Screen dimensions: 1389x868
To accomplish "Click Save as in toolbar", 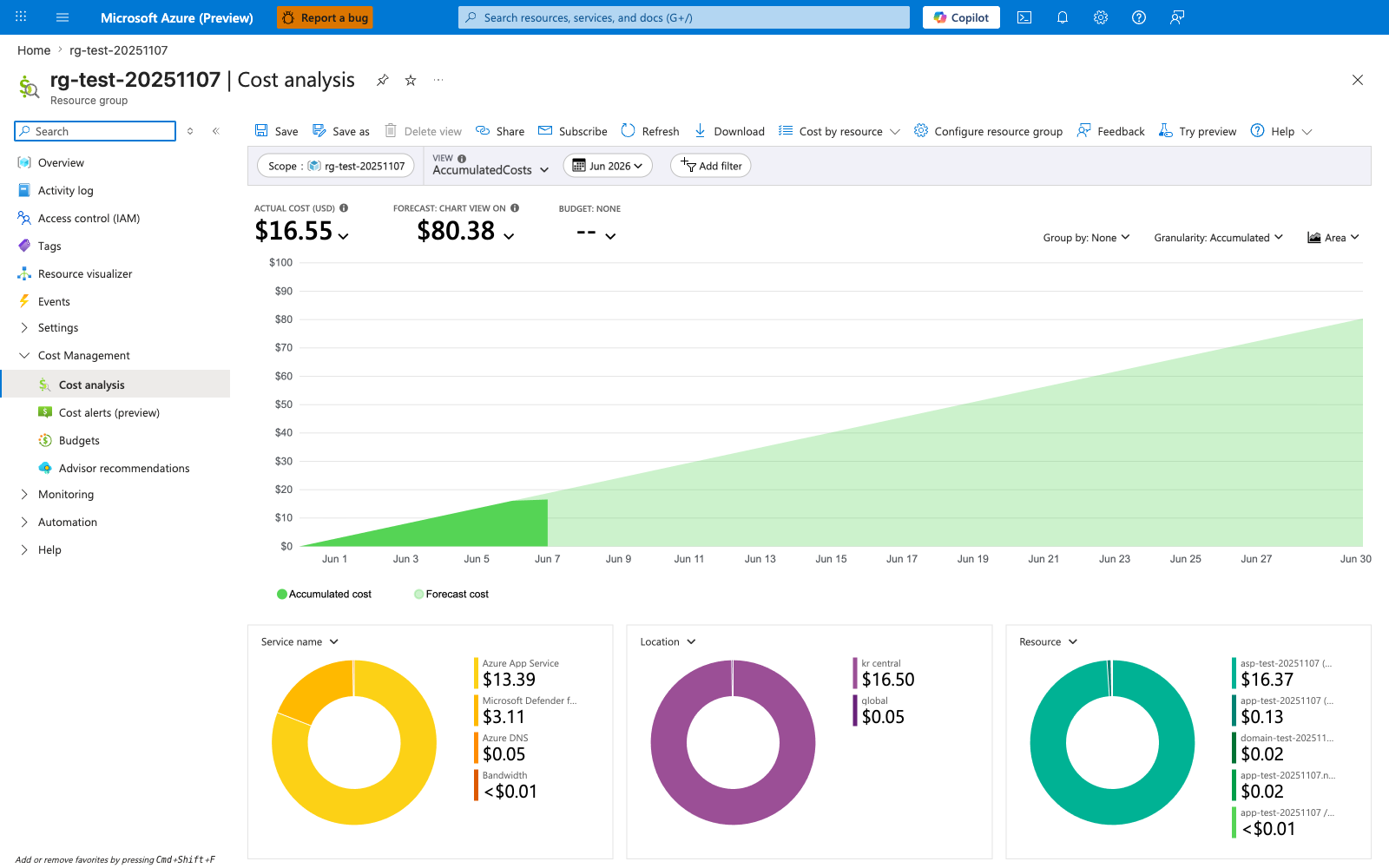I will click(x=341, y=131).
